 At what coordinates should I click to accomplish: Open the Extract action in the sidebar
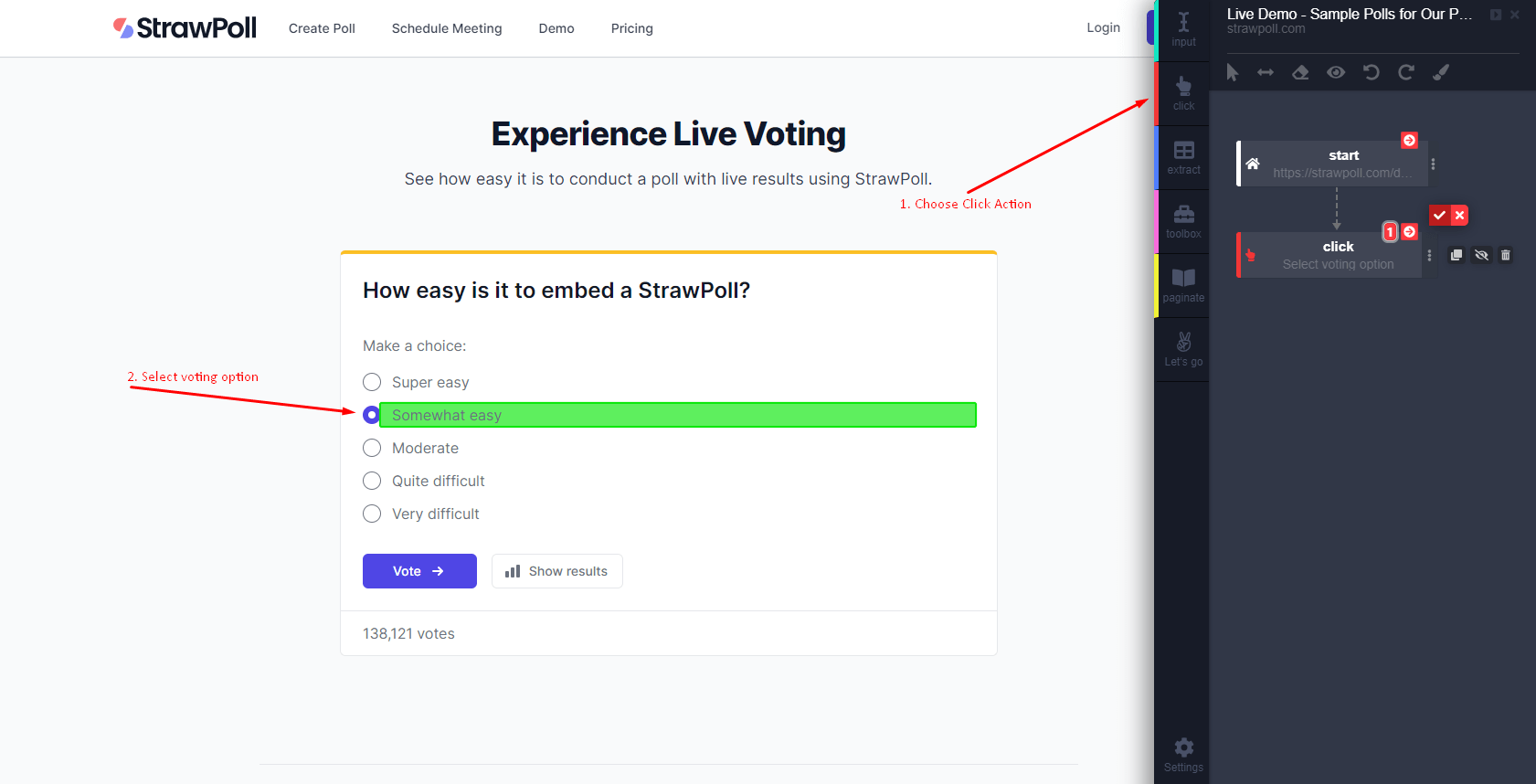[x=1183, y=156]
